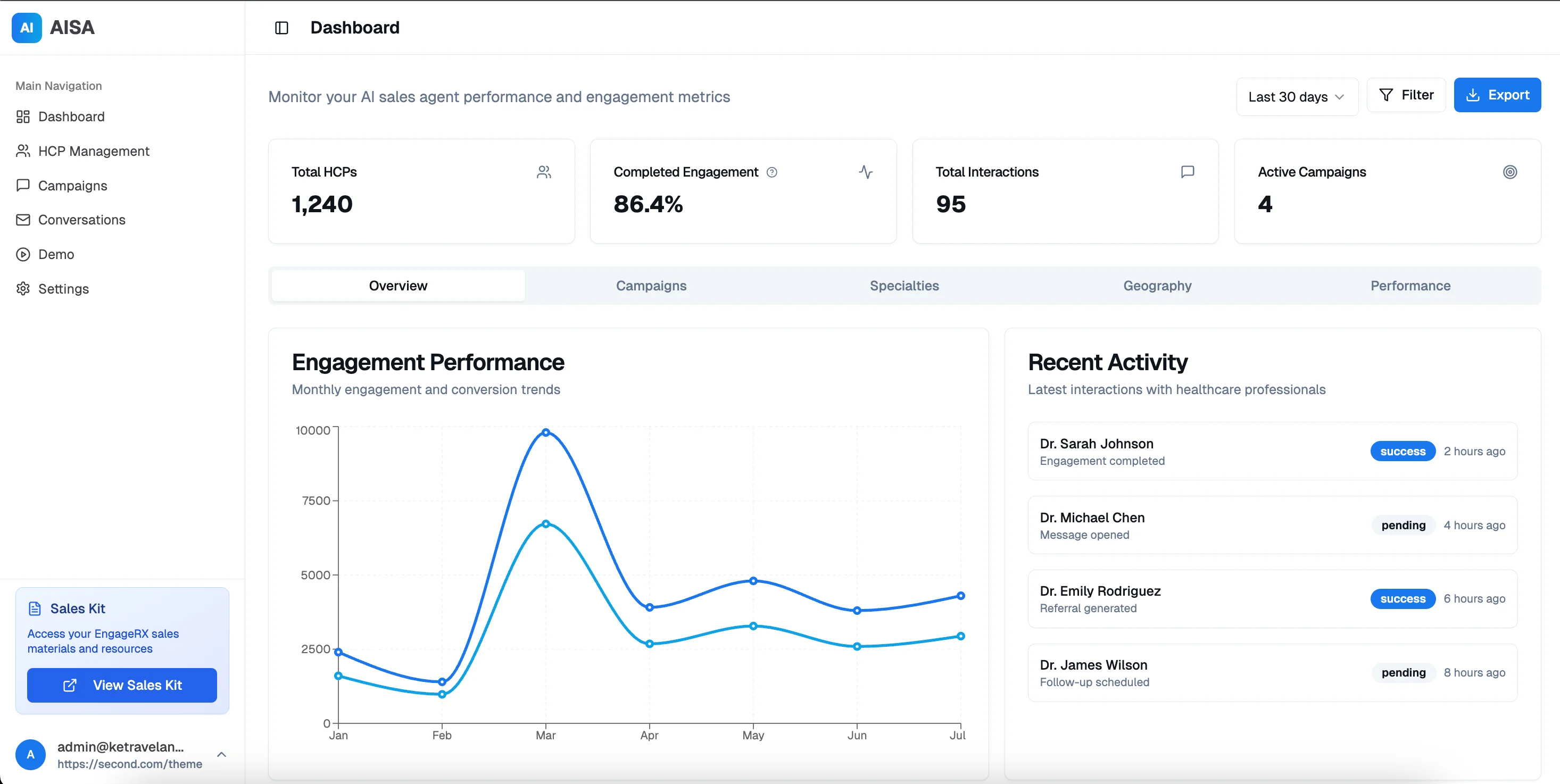The height and width of the screenshot is (784, 1560).
Task: Switch to the Performance tab
Action: click(1410, 285)
